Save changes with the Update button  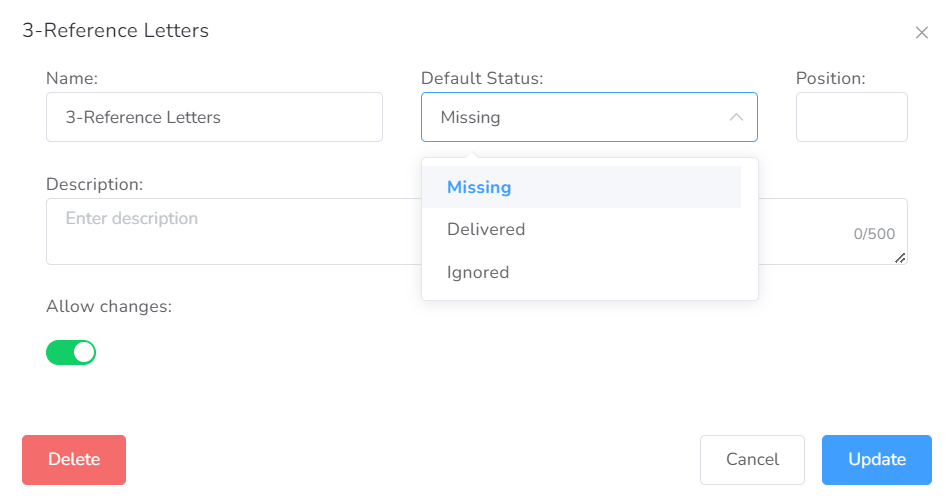tap(877, 460)
